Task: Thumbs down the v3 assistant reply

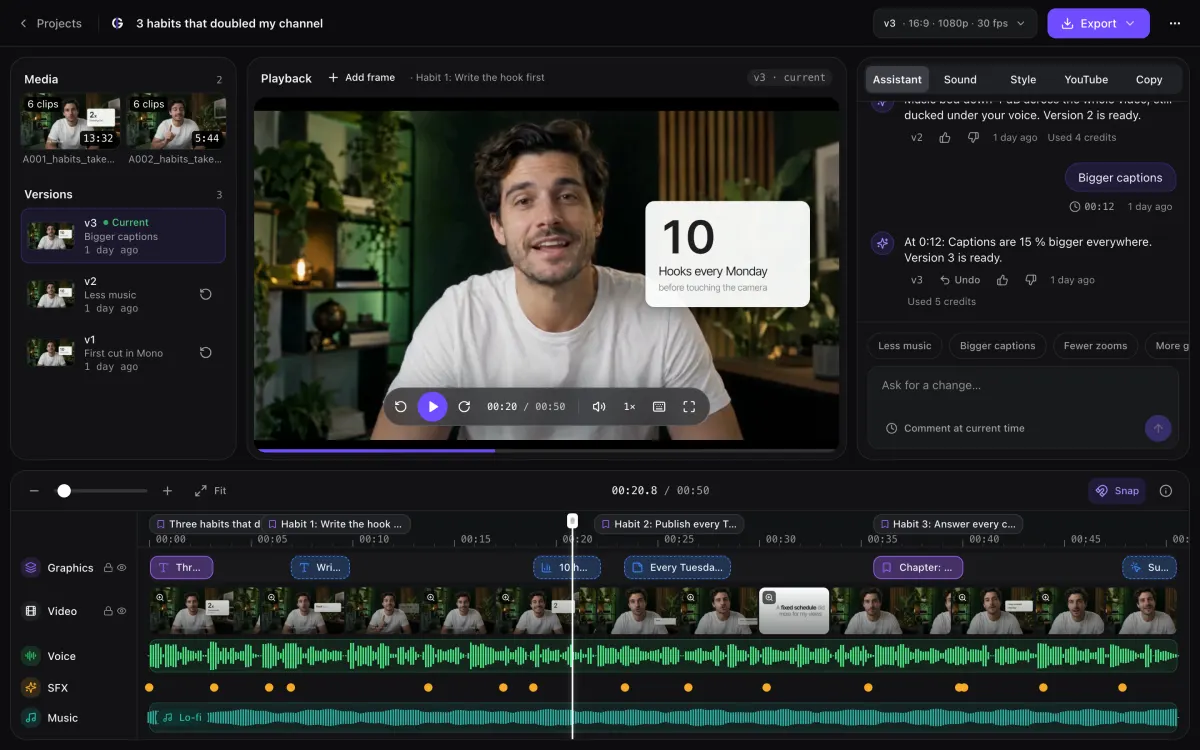Action: pyautogui.click(x=1031, y=280)
